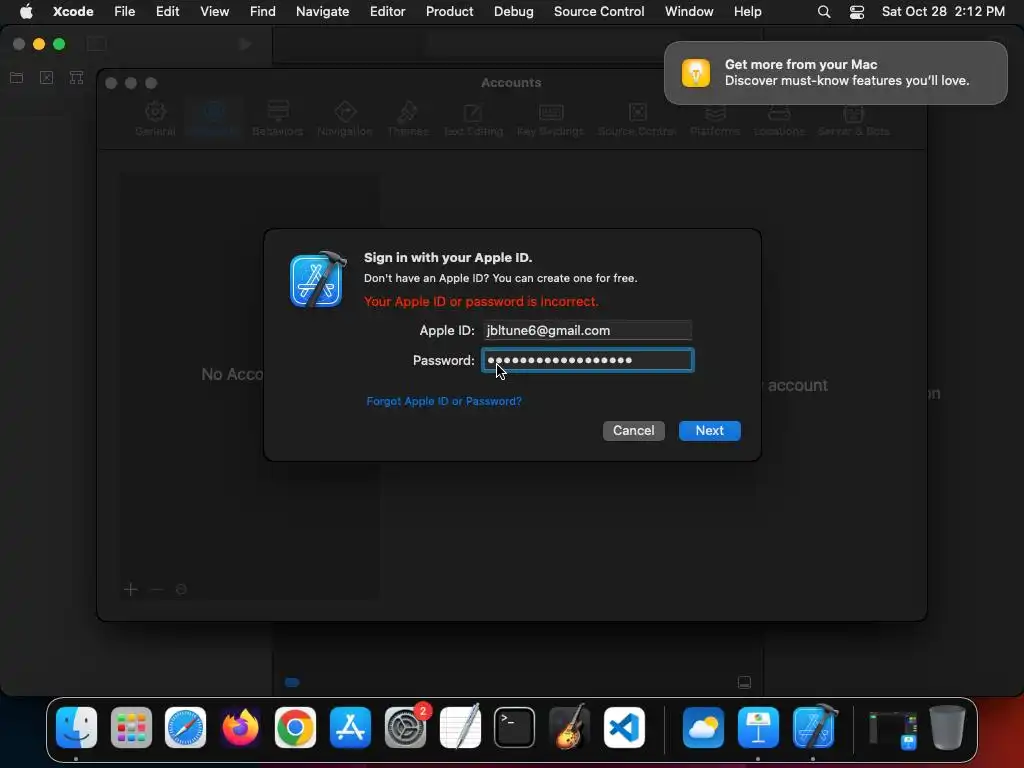This screenshot has height=768, width=1024.
Task: Open the Product menu
Action: [x=449, y=11]
